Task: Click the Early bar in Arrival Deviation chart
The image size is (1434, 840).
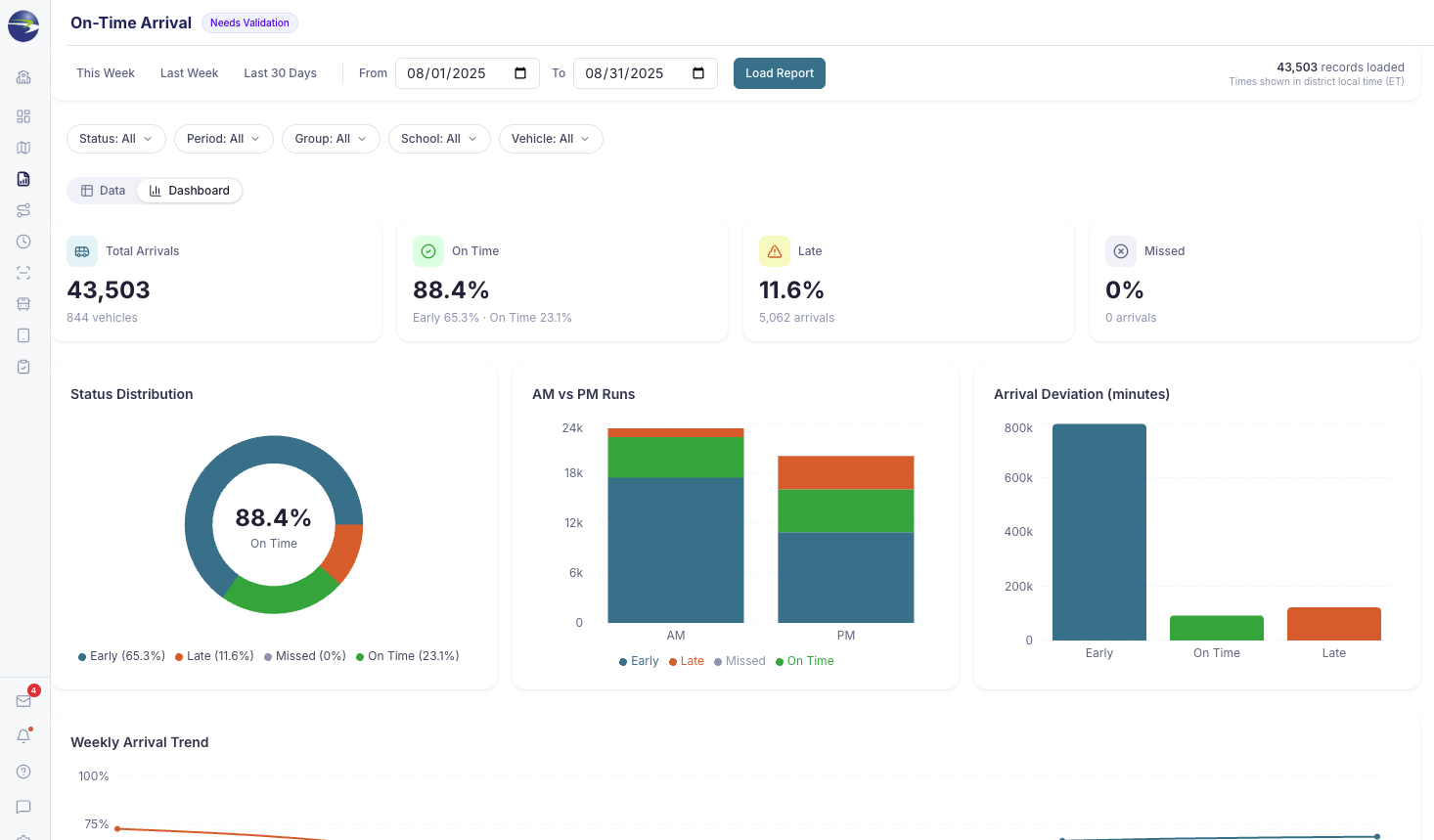Action: pyautogui.click(x=1099, y=532)
